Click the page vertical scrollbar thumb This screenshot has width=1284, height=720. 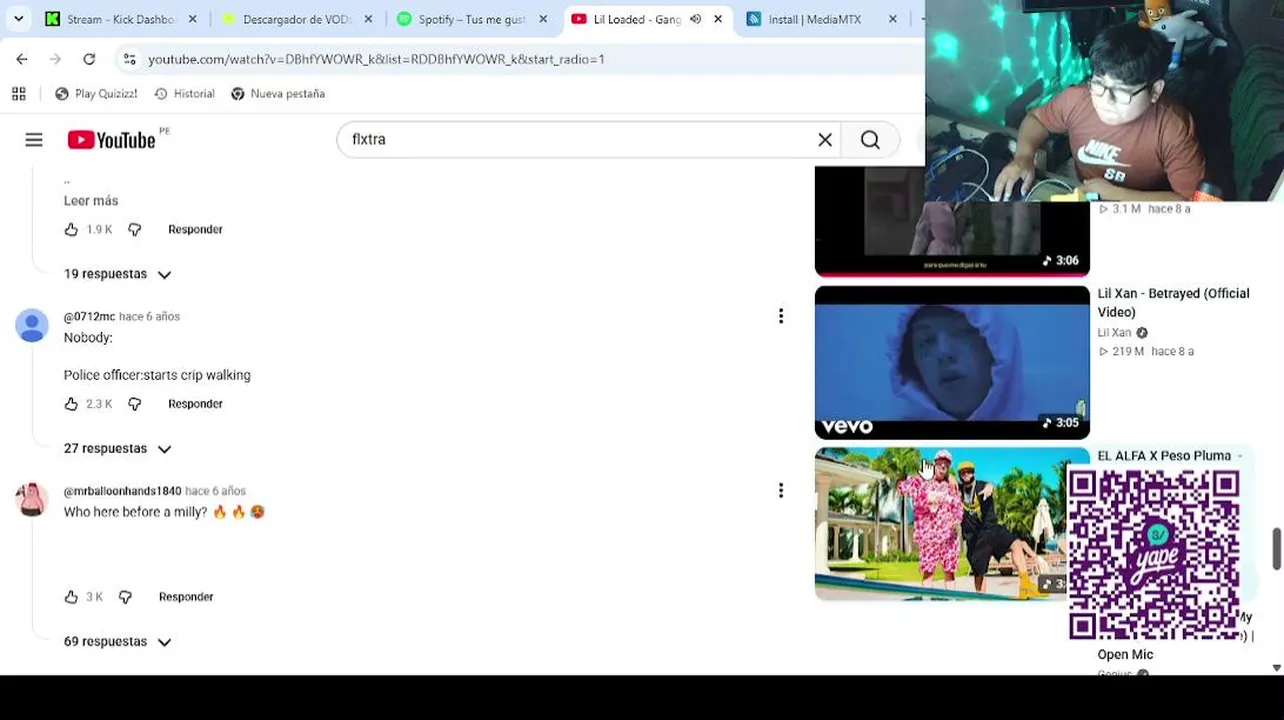[x=1276, y=548]
